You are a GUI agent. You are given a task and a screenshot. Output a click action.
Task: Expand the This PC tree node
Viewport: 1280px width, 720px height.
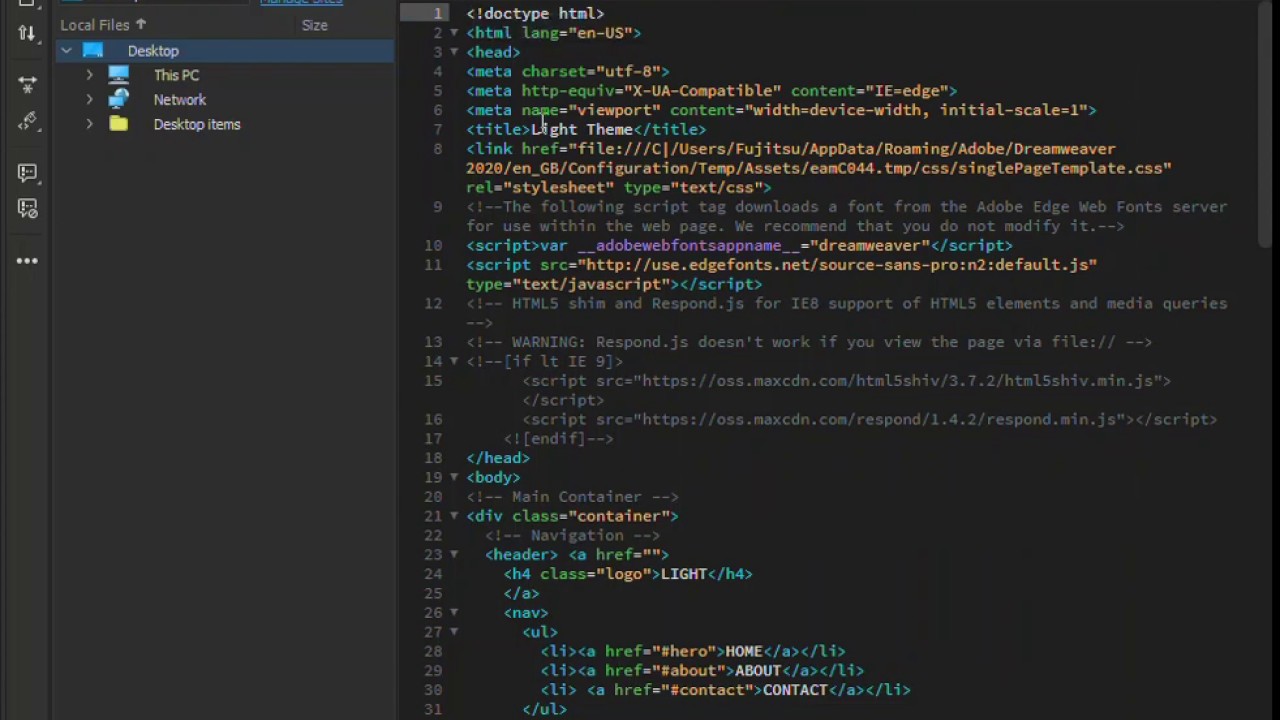pos(89,74)
